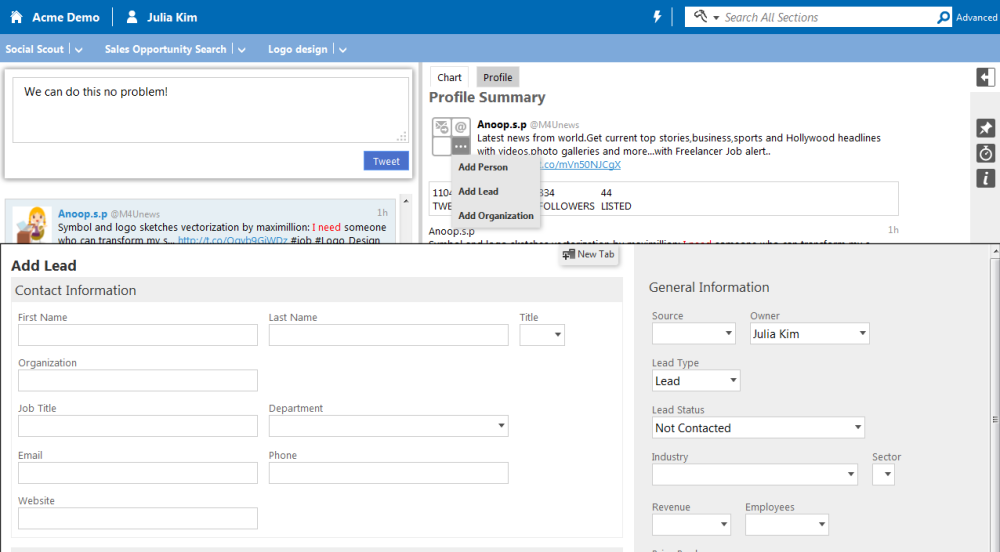Click the pin icon in the right sidebar
The height and width of the screenshot is (552, 1000).
(985, 128)
